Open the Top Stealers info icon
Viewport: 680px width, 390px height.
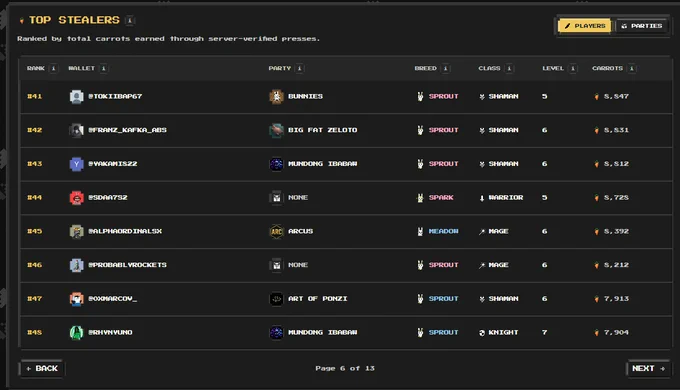tap(130, 20)
